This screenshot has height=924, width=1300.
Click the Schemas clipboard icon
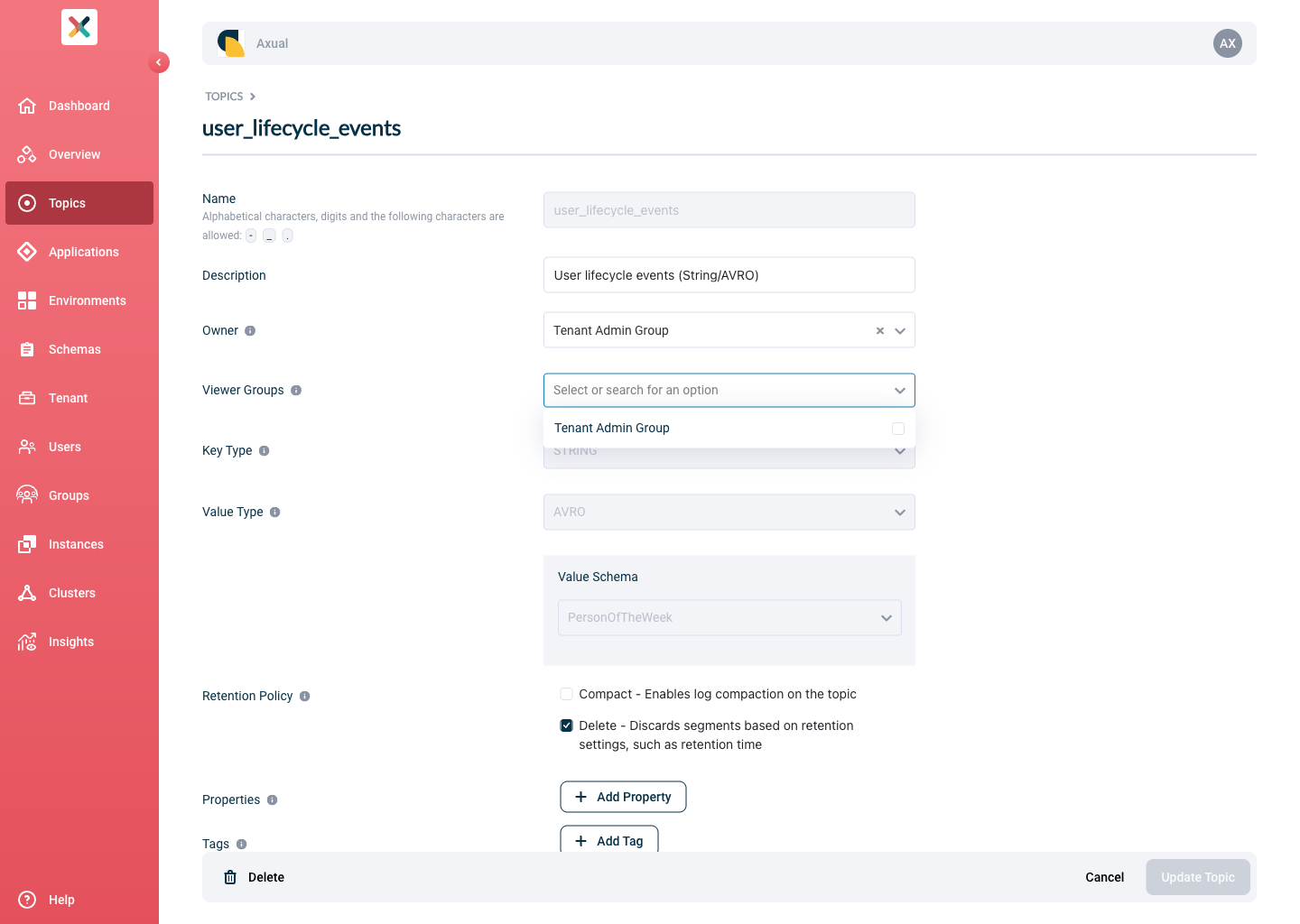[x=27, y=349]
